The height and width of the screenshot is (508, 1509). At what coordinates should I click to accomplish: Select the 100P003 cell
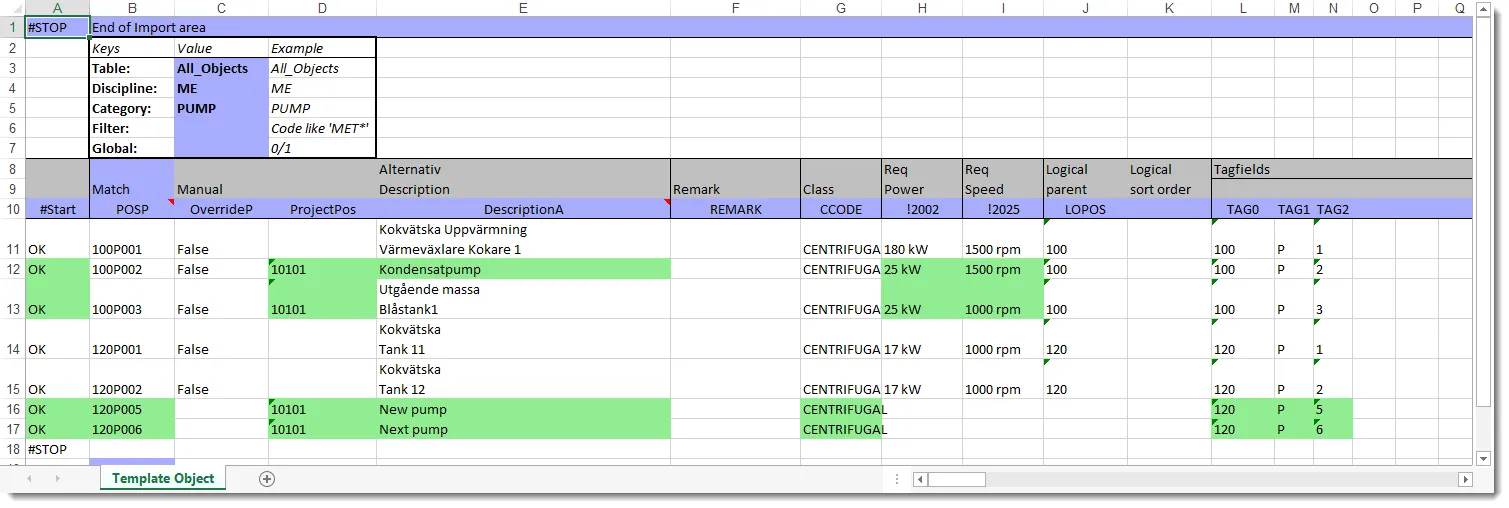click(x=132, y=299)
